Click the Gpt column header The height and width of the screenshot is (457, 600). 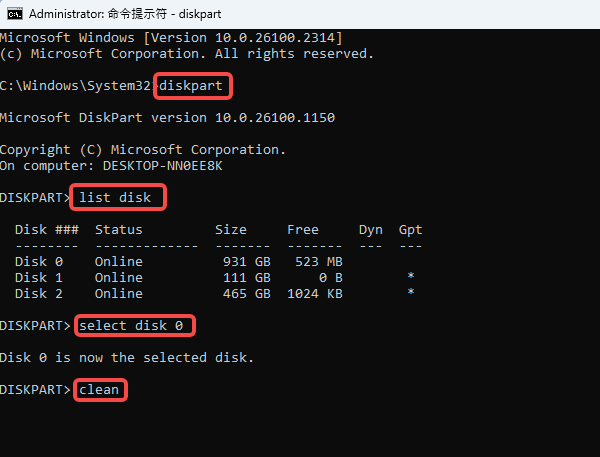410,230
